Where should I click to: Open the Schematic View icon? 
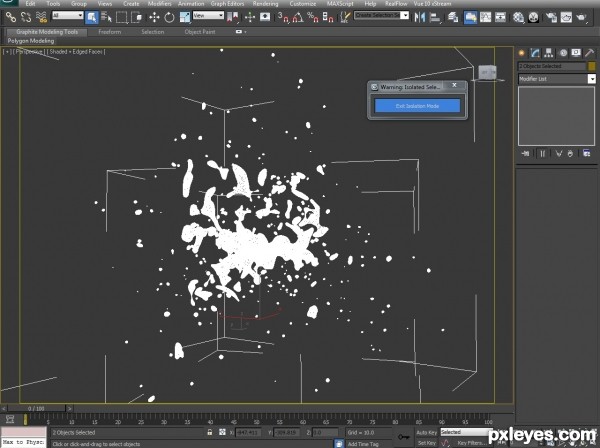point(500,17)
